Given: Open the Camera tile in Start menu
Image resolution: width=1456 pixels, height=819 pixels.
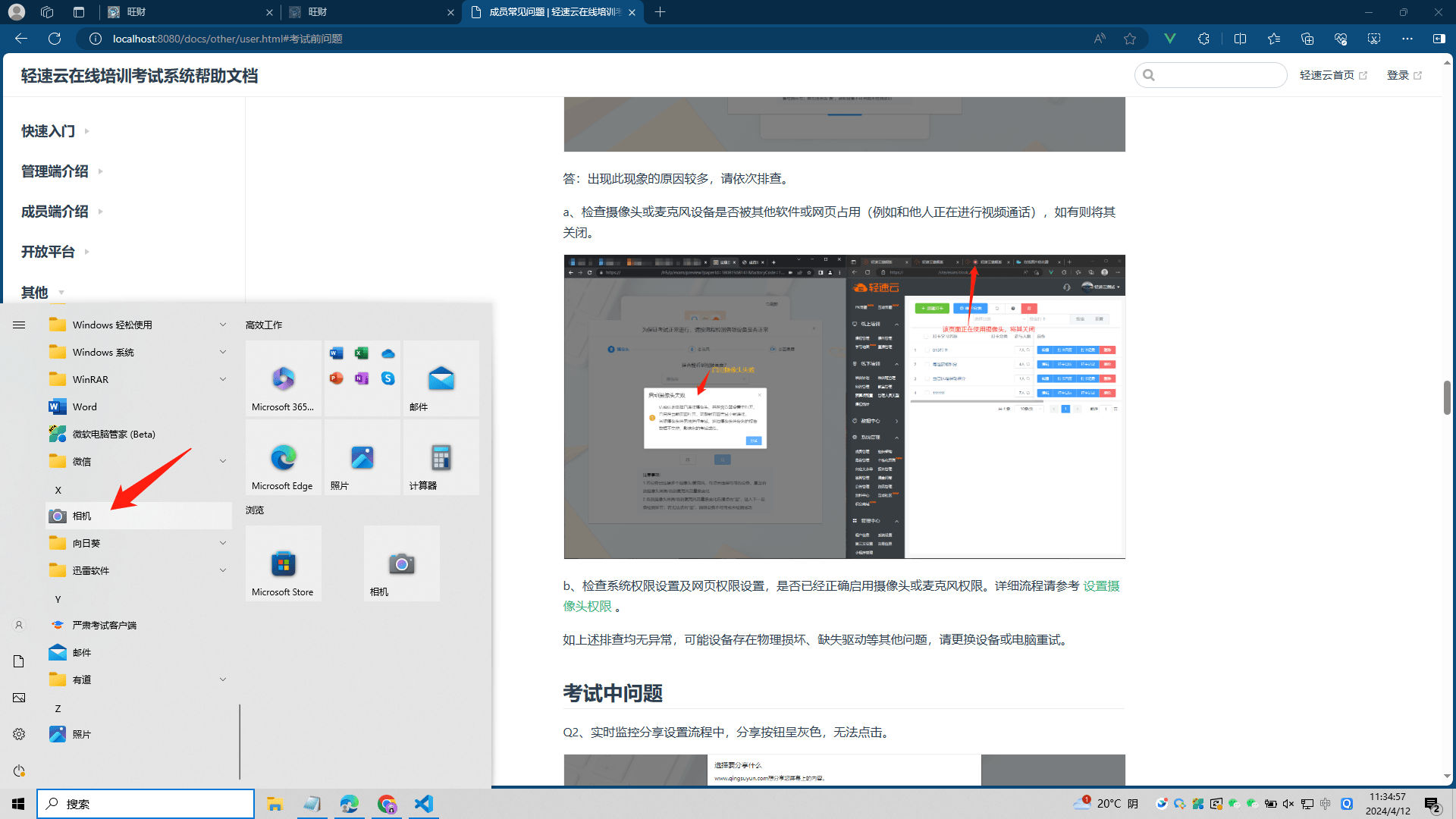Looking at the screenshot, I should [x=401, y=564].
